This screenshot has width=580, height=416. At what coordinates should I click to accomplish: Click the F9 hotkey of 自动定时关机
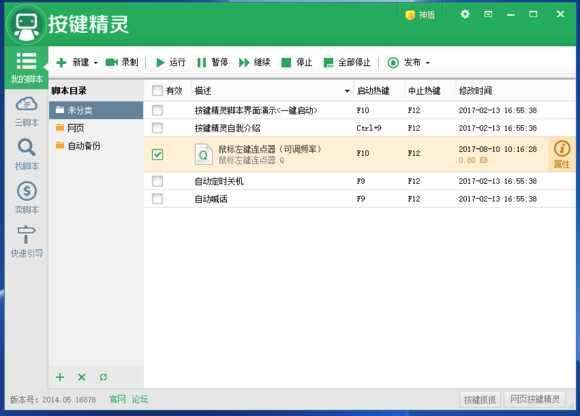[361, 181]
